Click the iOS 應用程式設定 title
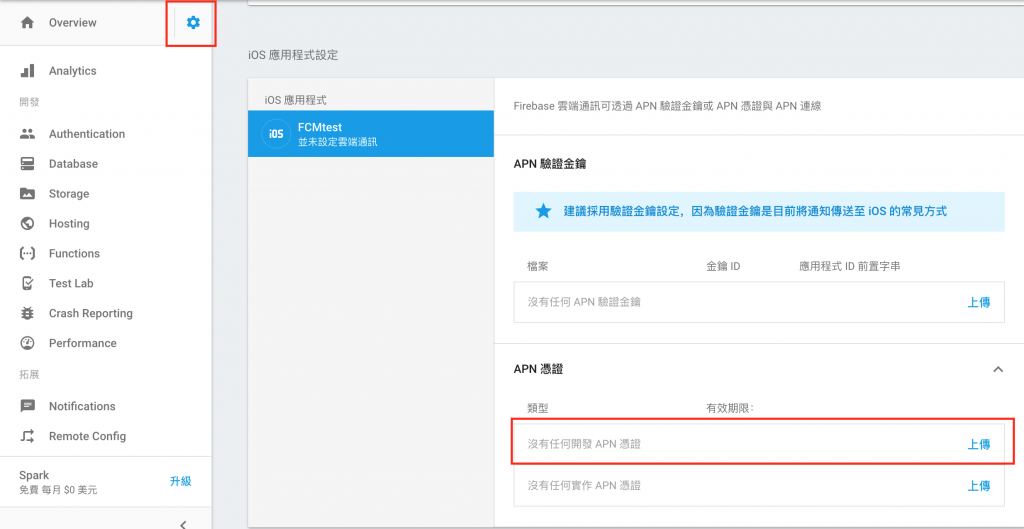 [293, 55]
